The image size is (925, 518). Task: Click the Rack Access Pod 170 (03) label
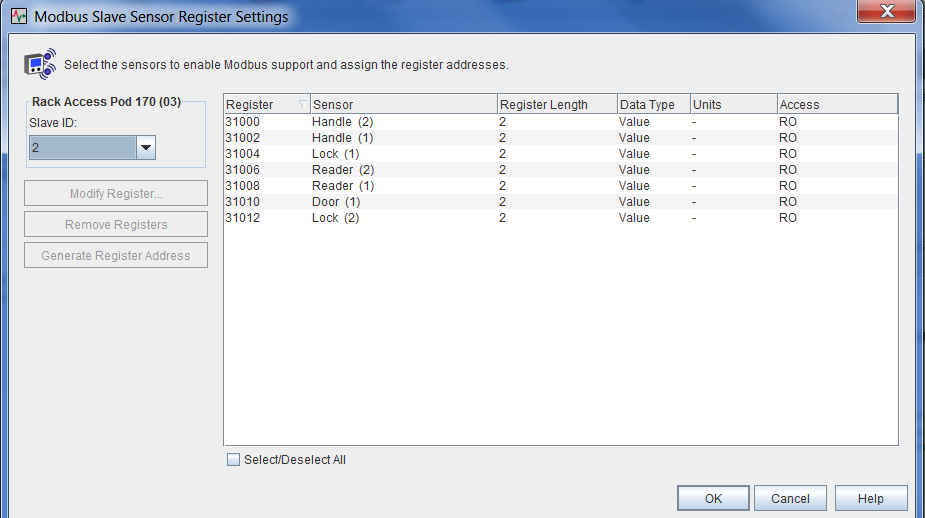106,101
